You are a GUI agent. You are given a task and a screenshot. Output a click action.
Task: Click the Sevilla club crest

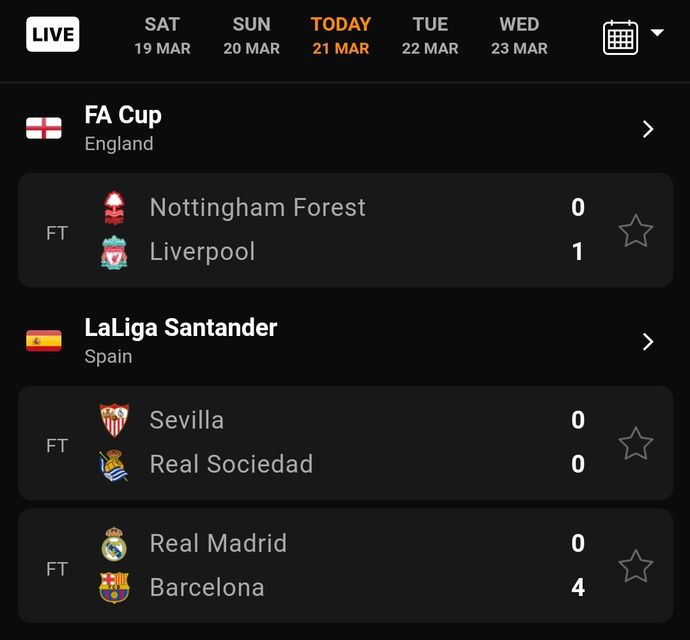tap(115, 420)
